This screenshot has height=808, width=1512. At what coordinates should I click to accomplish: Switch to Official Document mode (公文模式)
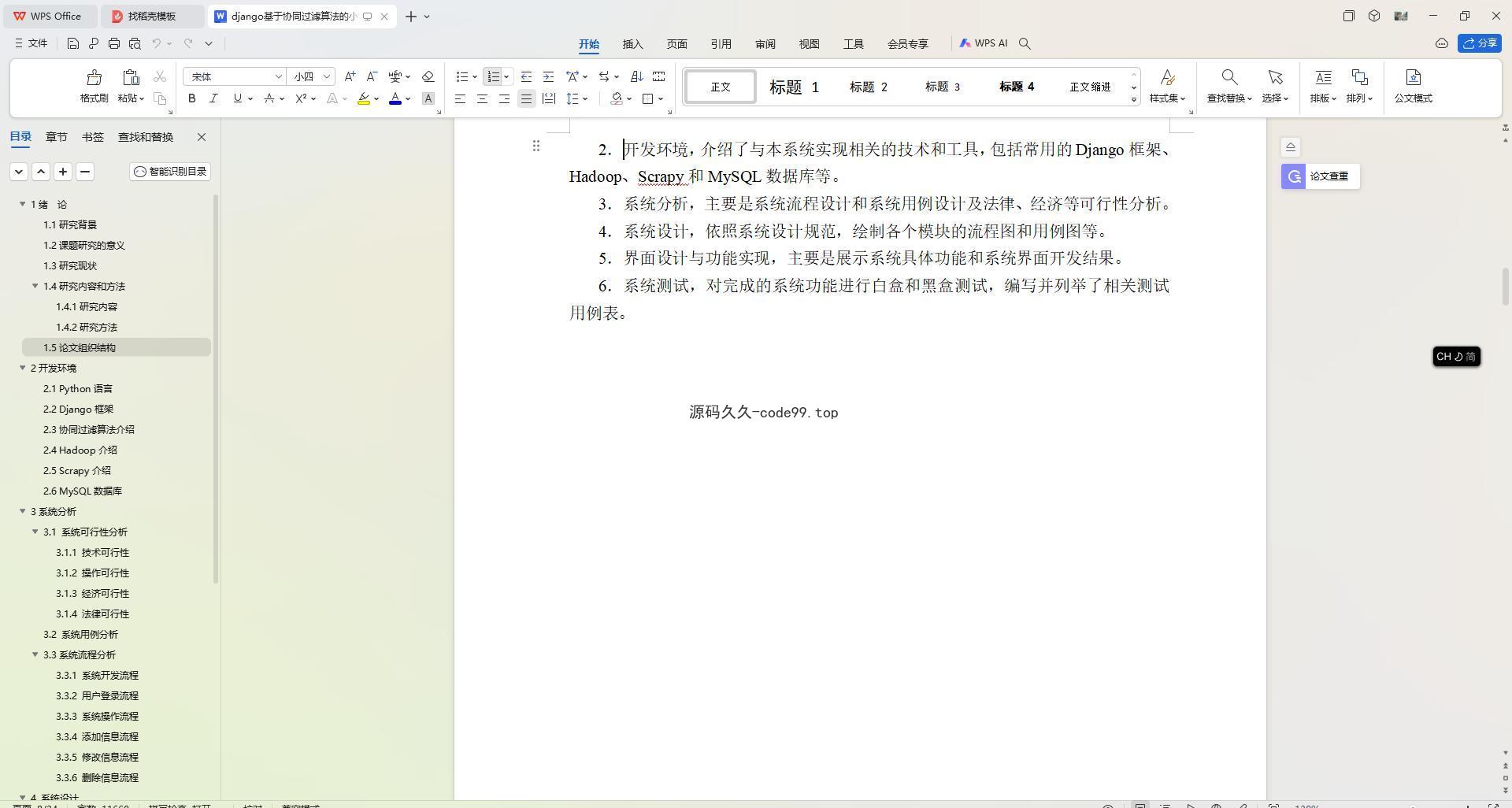pos(1413,86)
